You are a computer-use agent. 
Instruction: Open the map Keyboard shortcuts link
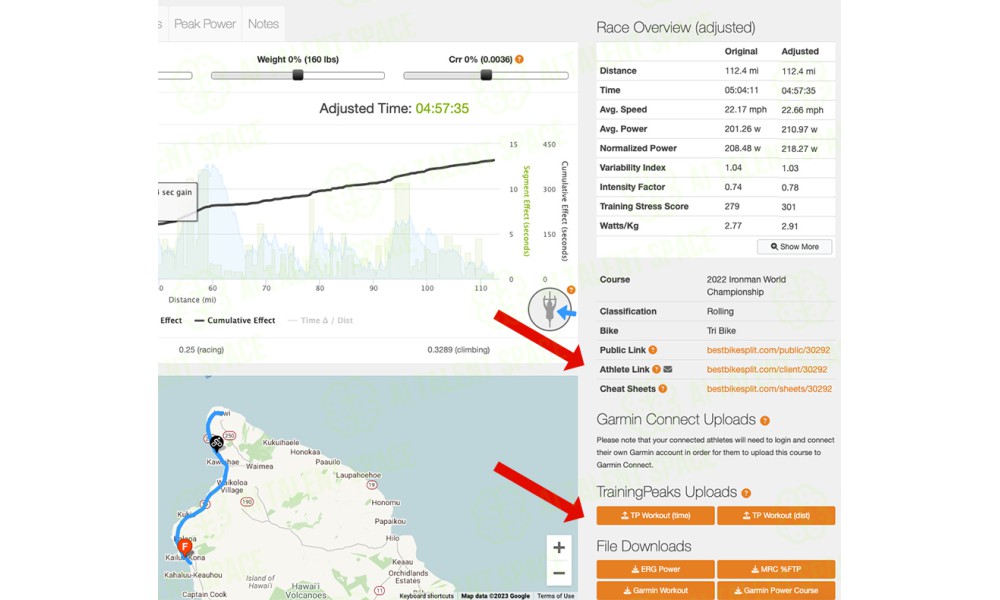click(x=427, y=596)
